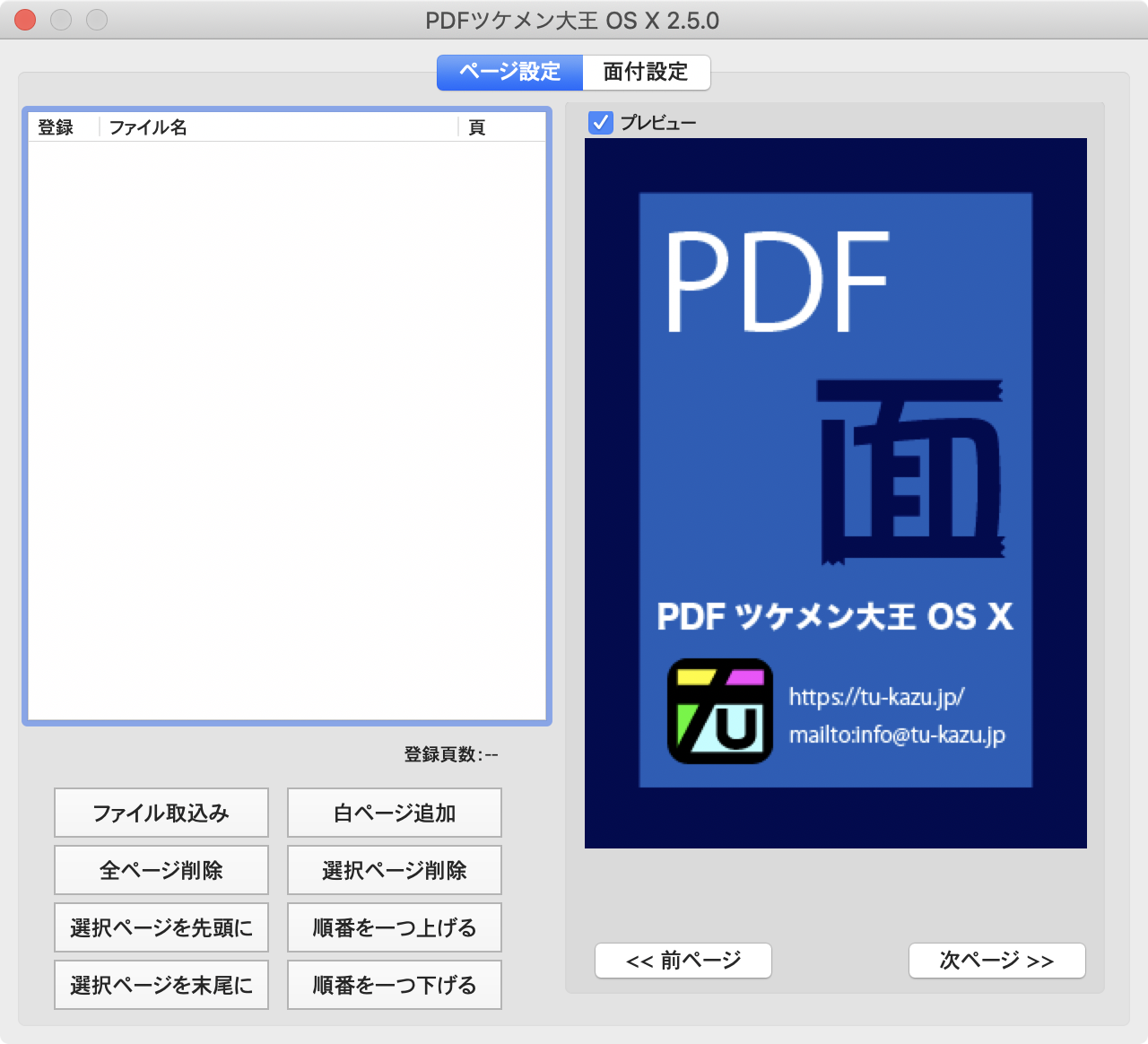Click the PDF preview thumbnail image
This screenshot has height=1044, width=1148.
pyautogui.click(x=836, y=493)
